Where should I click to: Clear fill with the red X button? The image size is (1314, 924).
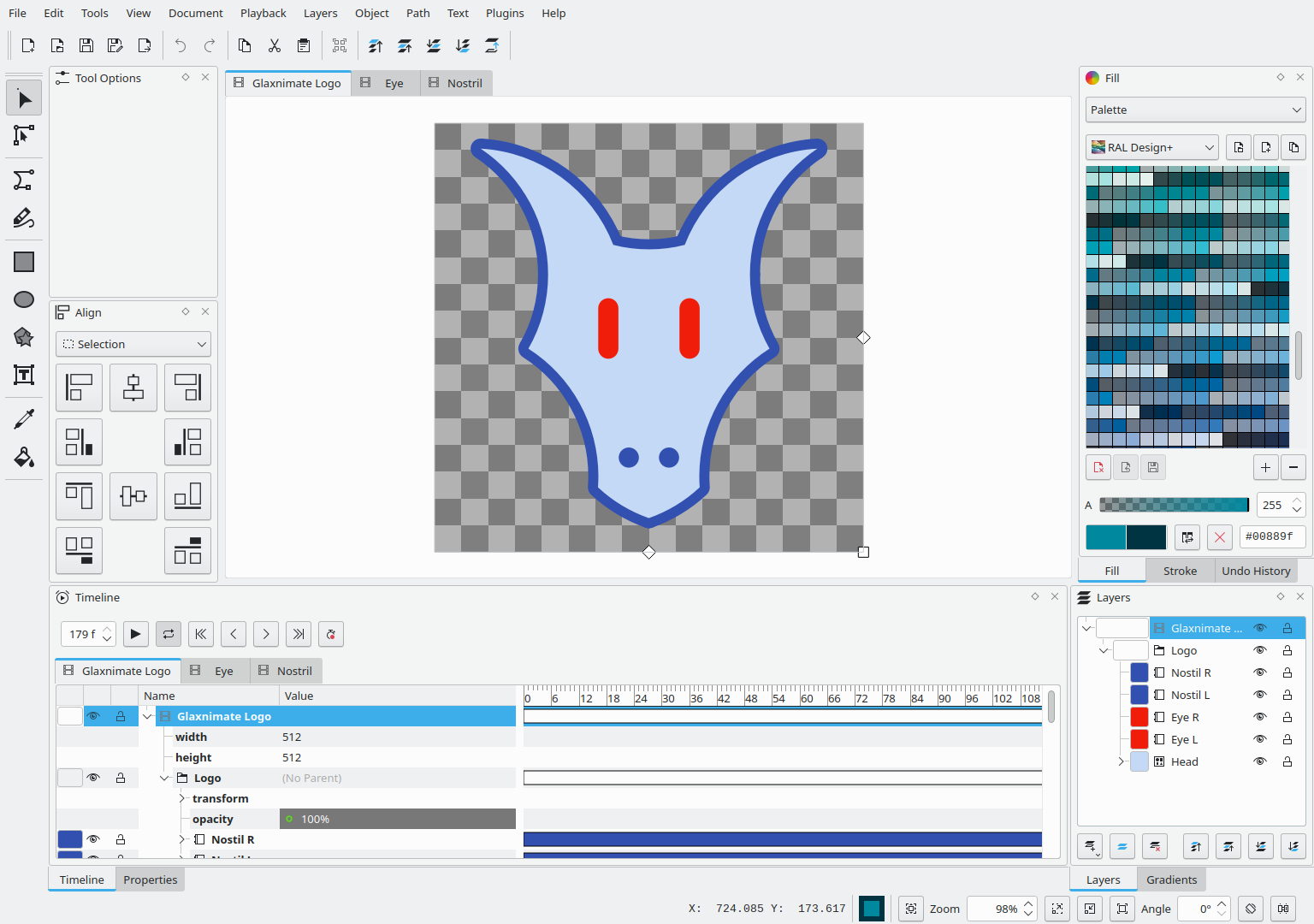pos(1220,537)
